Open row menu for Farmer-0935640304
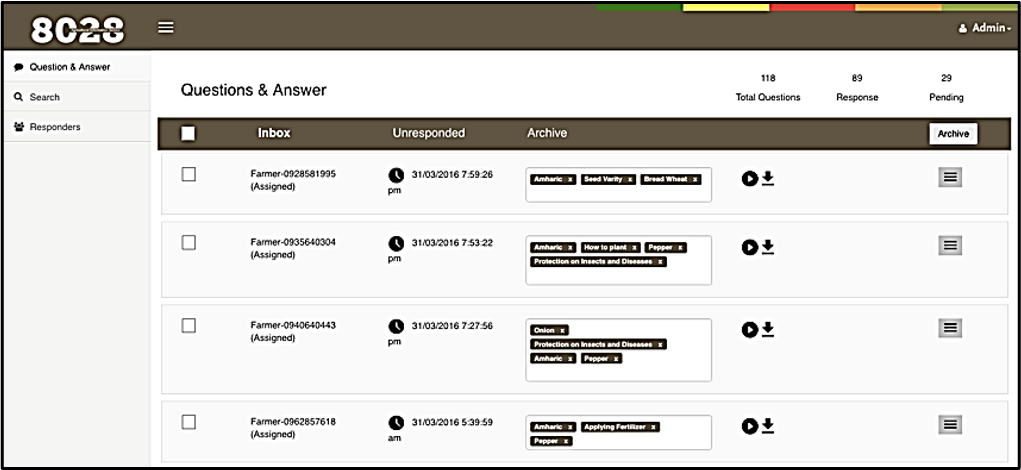1021x470 pixels. tap(950, 245)
